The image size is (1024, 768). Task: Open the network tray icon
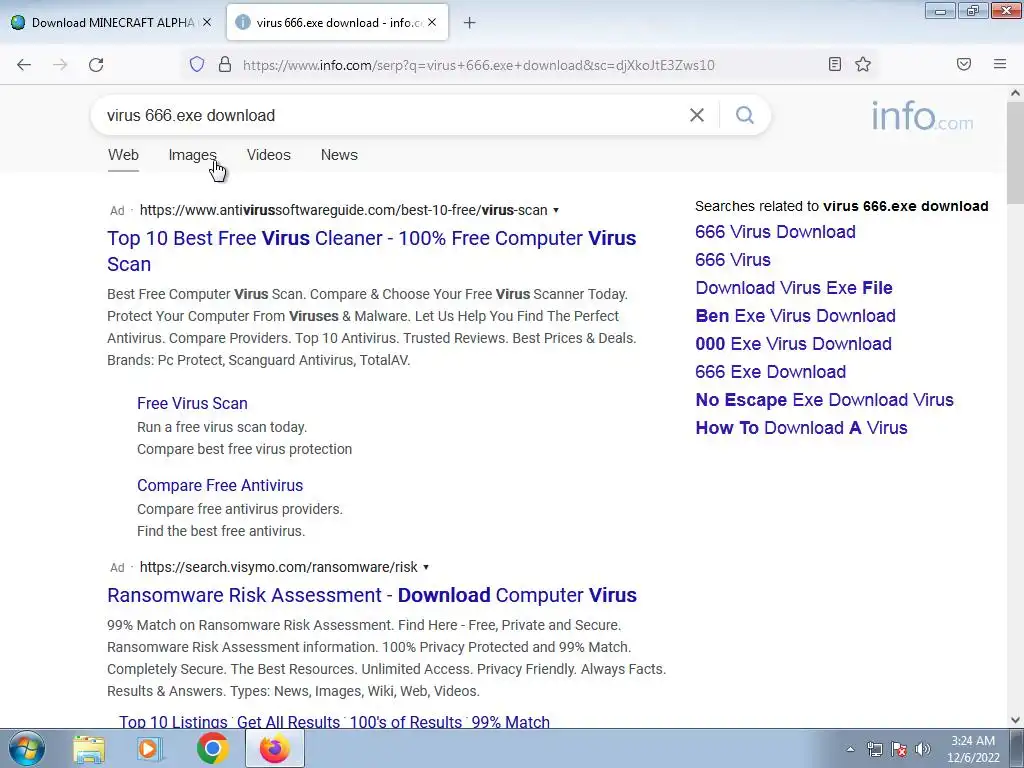tap(874, 749)
